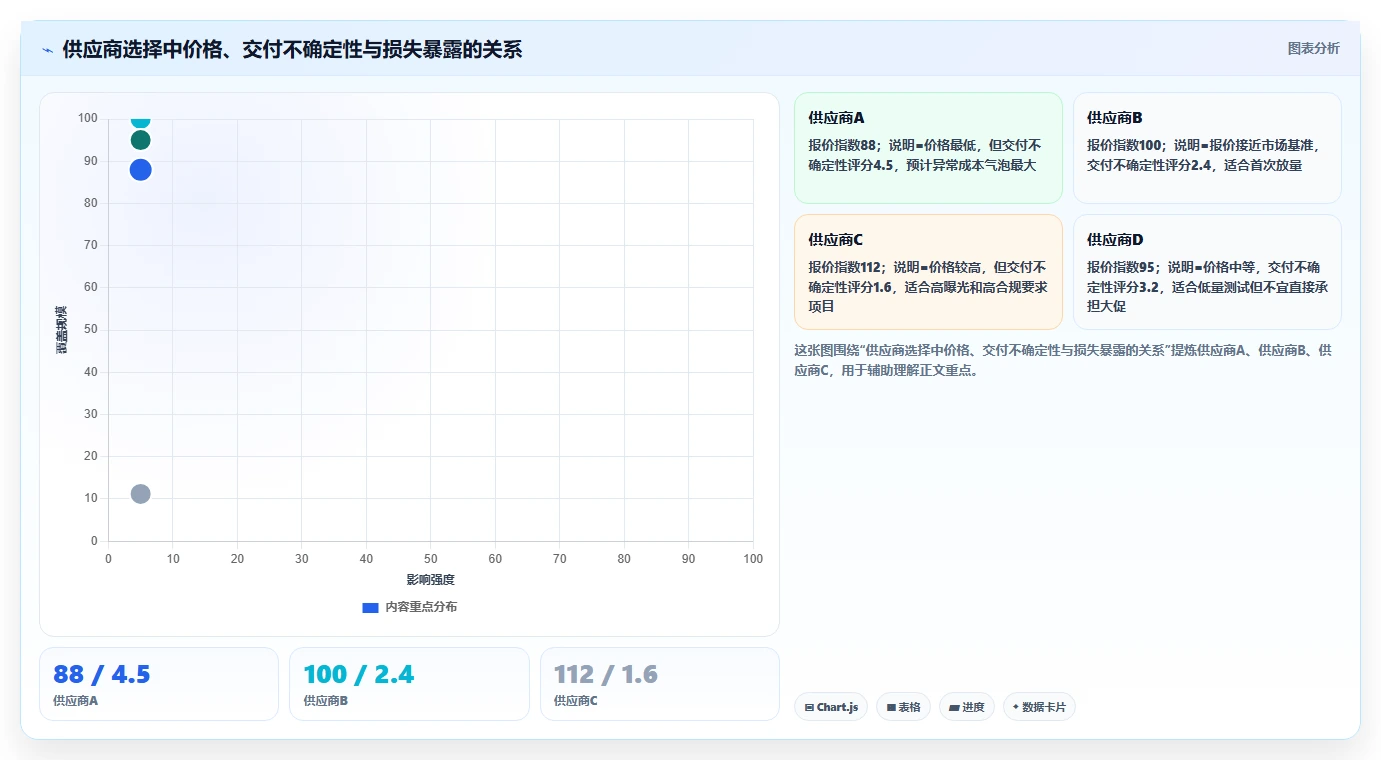
Task: Select the gray bubble near value 11
Action: (140, 494)
